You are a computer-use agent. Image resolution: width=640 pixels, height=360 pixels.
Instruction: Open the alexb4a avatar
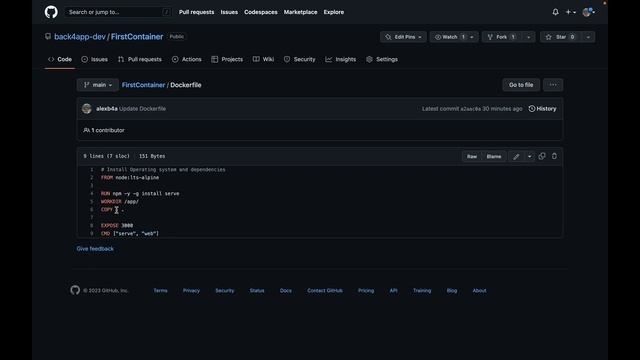point(87,109)
